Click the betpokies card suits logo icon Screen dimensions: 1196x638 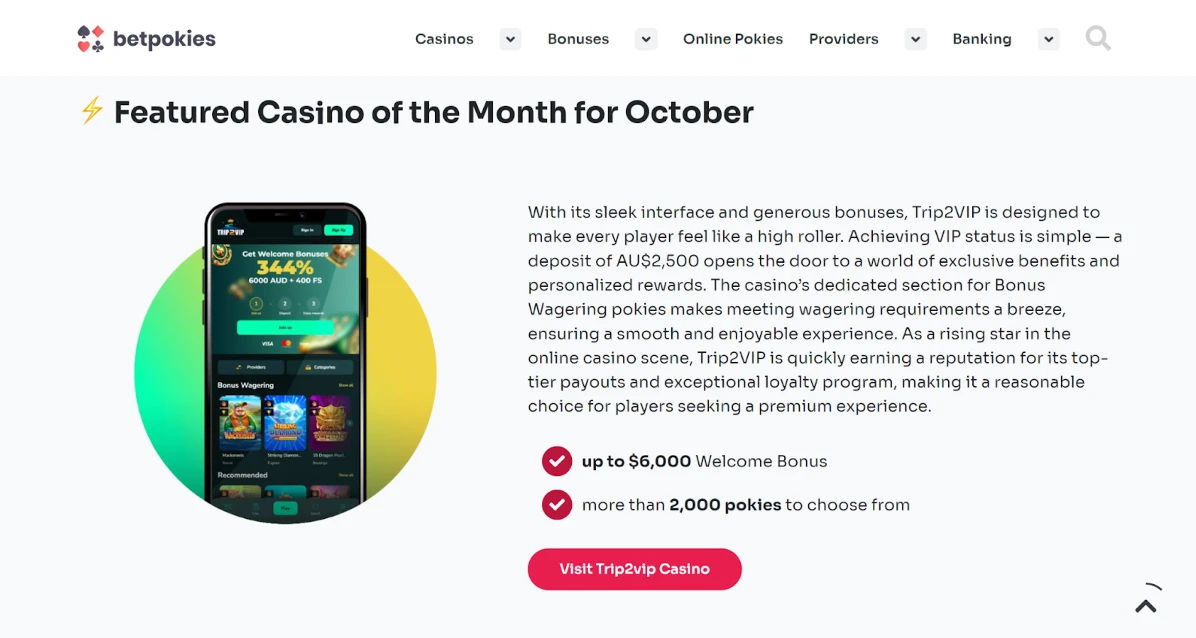click(90, 38)
